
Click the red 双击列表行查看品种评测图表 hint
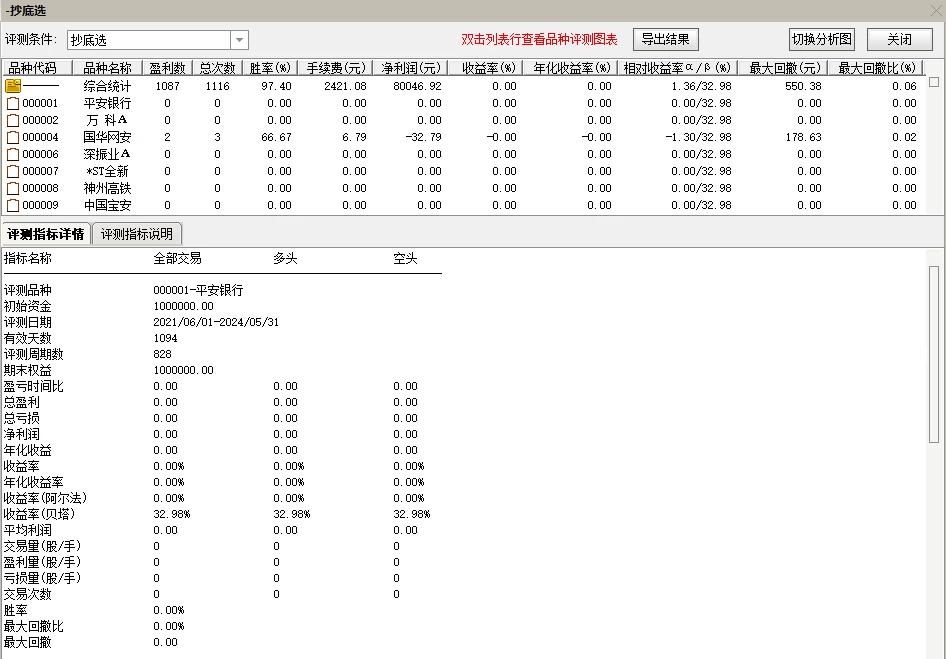539,40
